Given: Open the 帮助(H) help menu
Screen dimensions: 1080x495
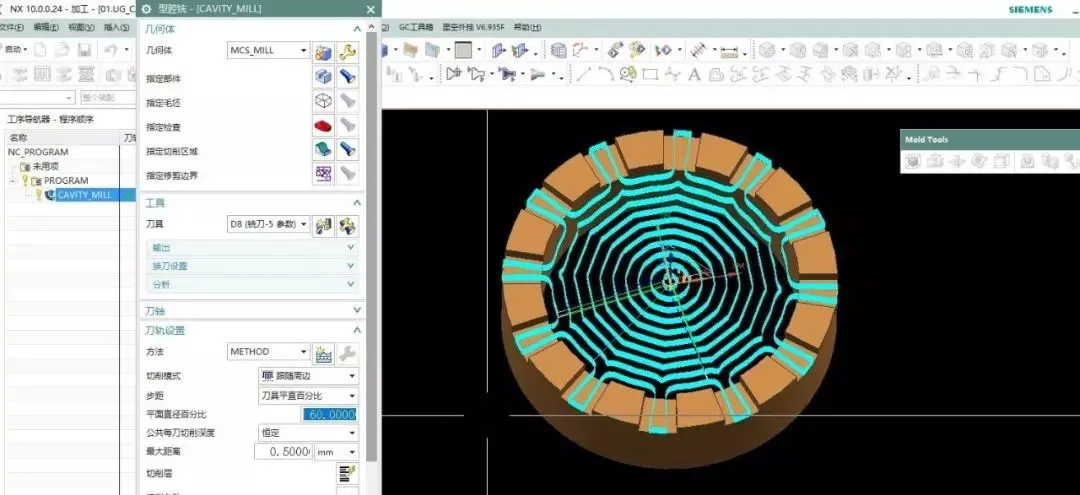Looking at the screenshot, I should click(x=528, y=28).
